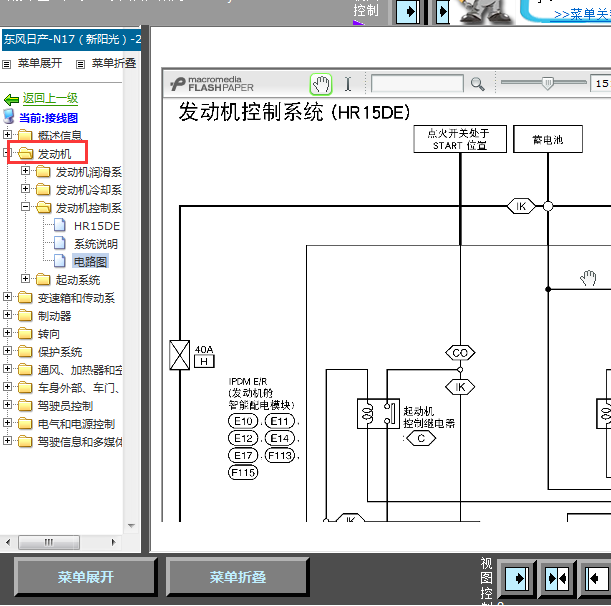Screen dimensions: 611x606
Task: Expand the 变速箱和传动系 node
Action: (7, 297)
